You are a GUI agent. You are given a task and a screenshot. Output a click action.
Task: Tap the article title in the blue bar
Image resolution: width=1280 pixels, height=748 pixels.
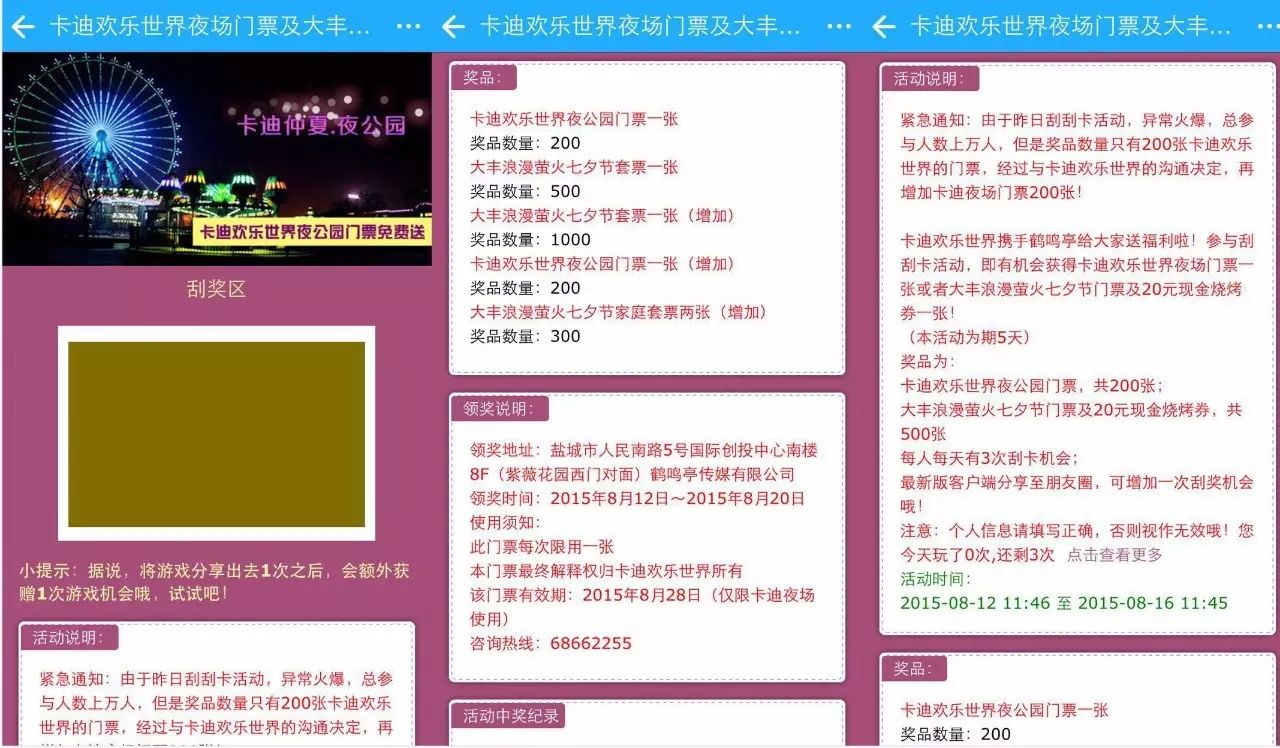coord(210,27)
